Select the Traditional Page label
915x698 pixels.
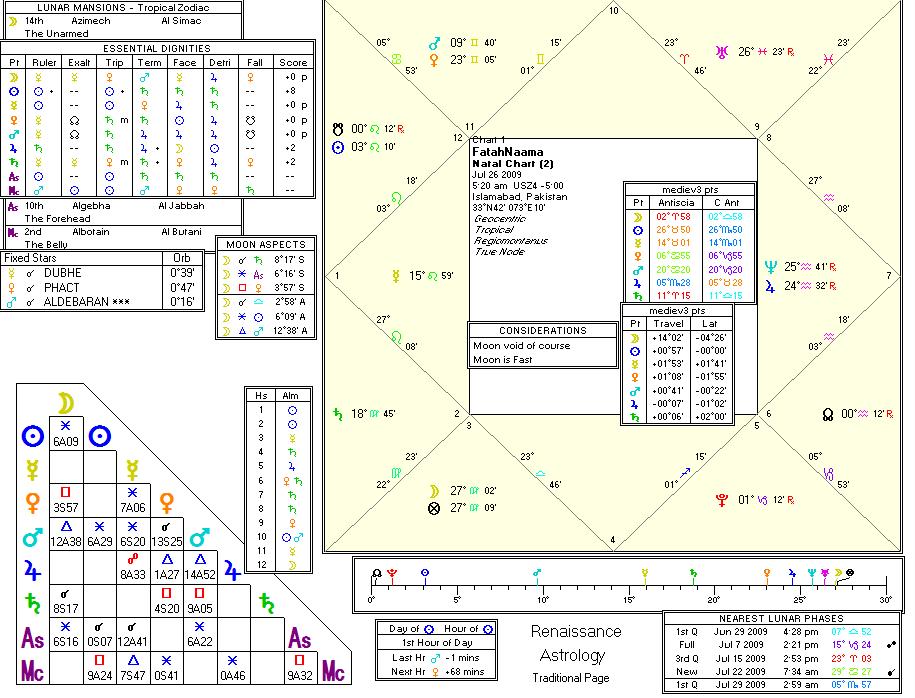coord(571,678)
